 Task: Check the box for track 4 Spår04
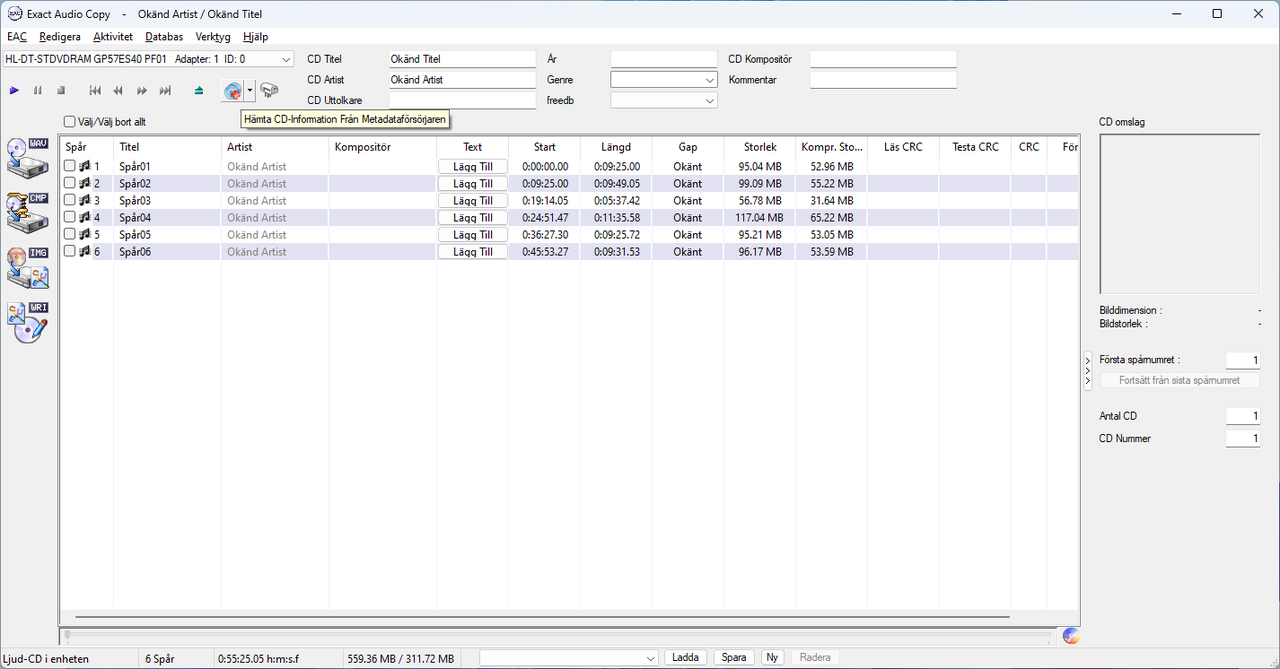(70, 218)
